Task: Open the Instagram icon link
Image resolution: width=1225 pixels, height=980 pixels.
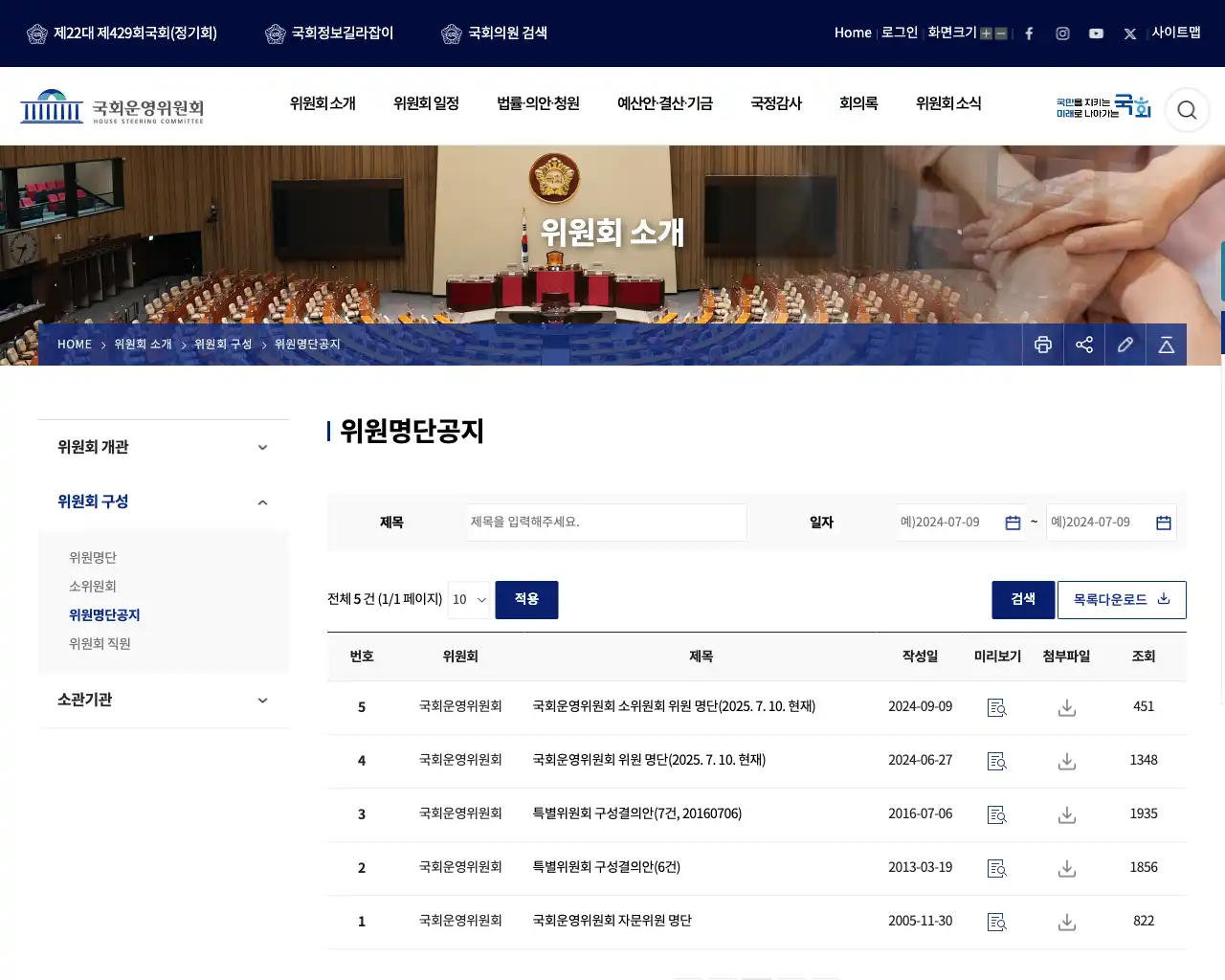Action: coord(1062,33)
